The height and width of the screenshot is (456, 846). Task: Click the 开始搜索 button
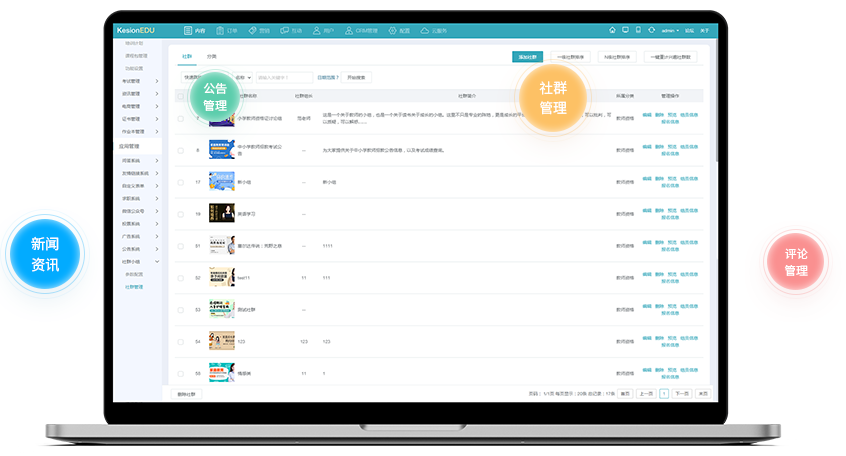pos(357,77)
